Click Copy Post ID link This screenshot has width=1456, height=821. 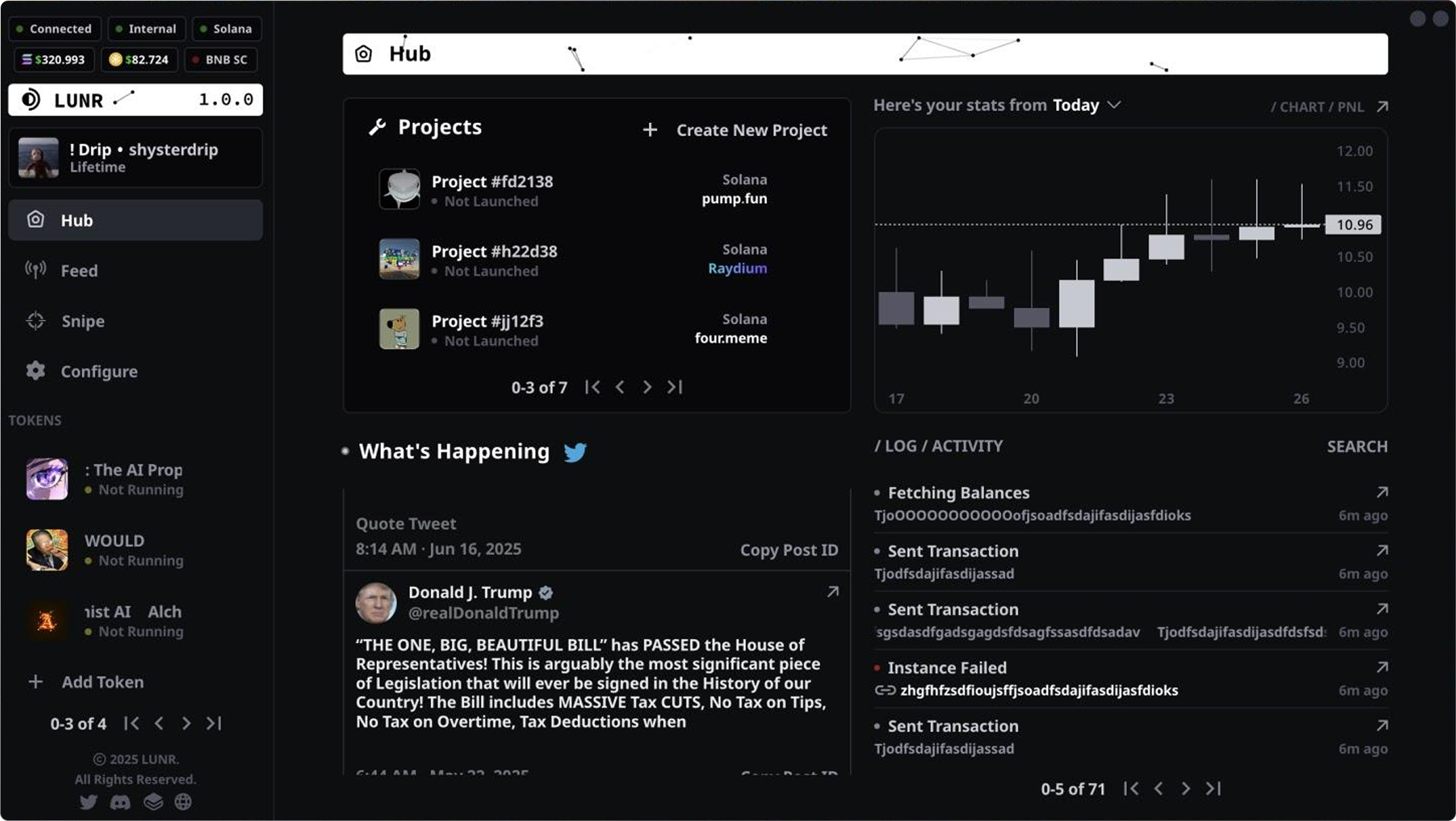click(789, 550)
